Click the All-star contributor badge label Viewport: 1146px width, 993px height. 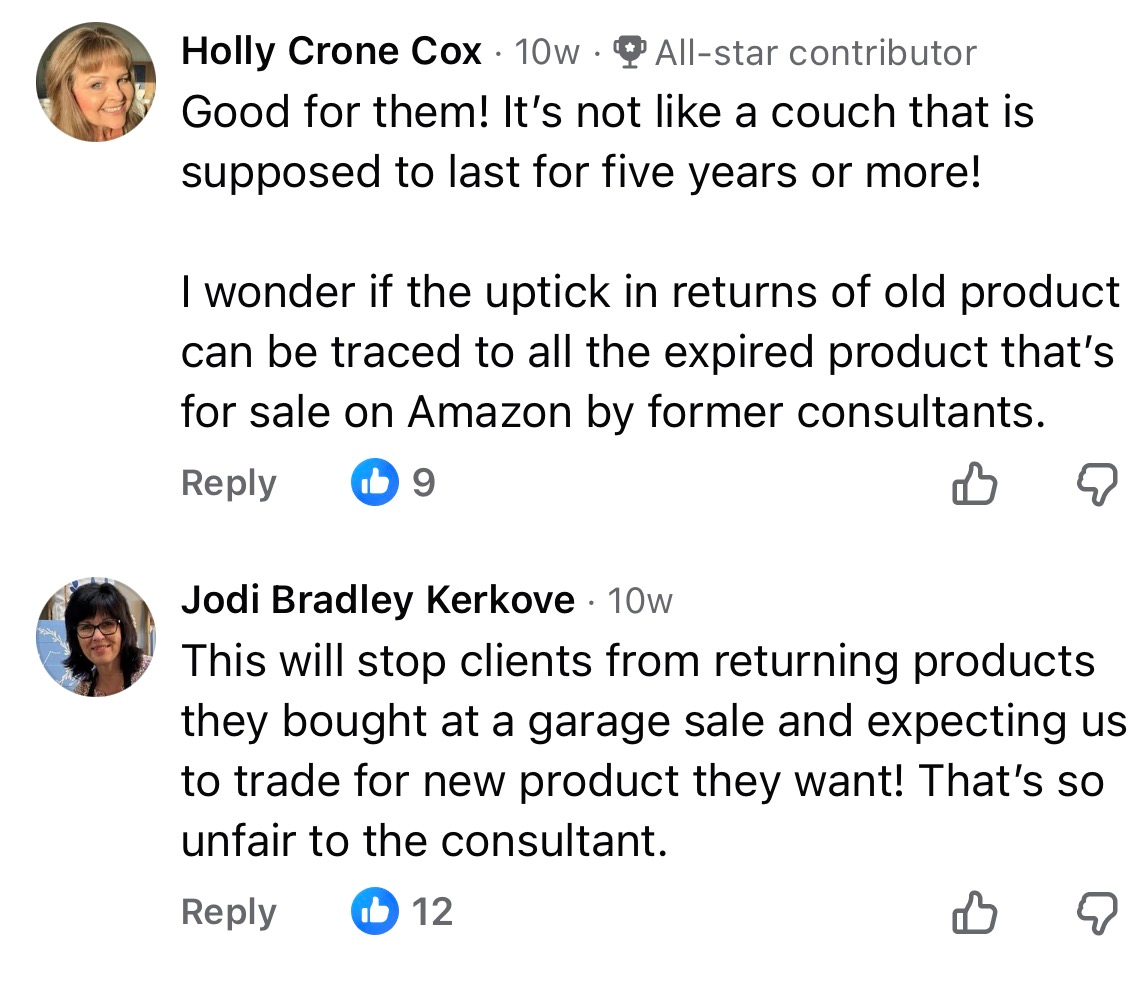tap(815, 52)
